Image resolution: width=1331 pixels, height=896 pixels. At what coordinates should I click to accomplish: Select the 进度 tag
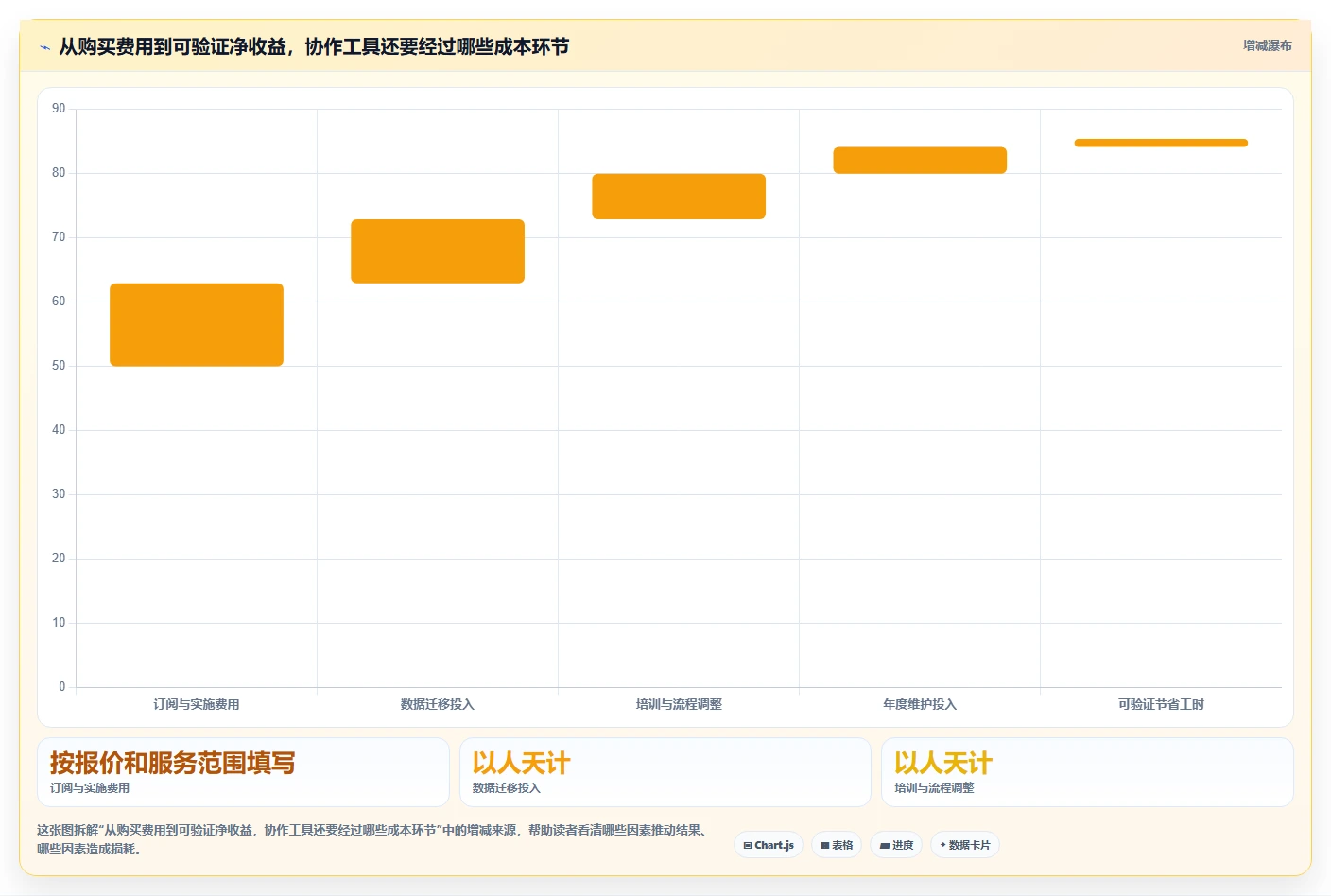point(896,845)
